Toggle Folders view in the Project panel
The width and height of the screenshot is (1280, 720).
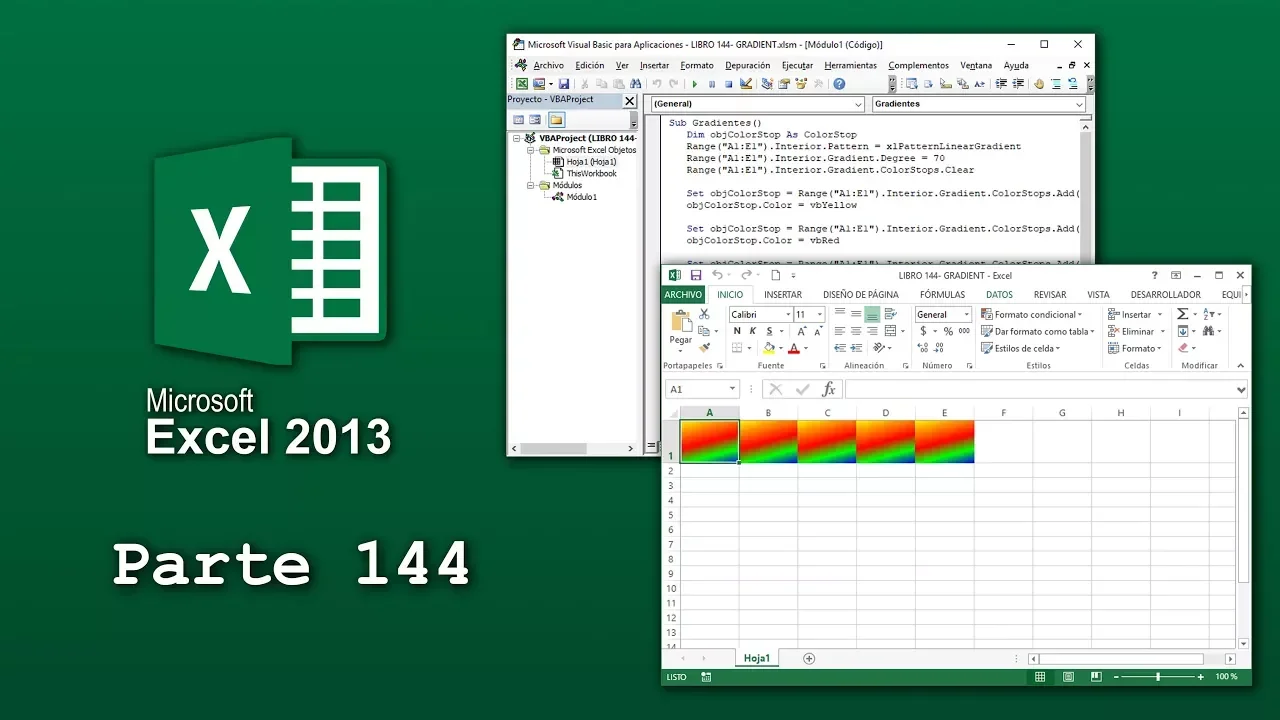[x=556, y=120]
